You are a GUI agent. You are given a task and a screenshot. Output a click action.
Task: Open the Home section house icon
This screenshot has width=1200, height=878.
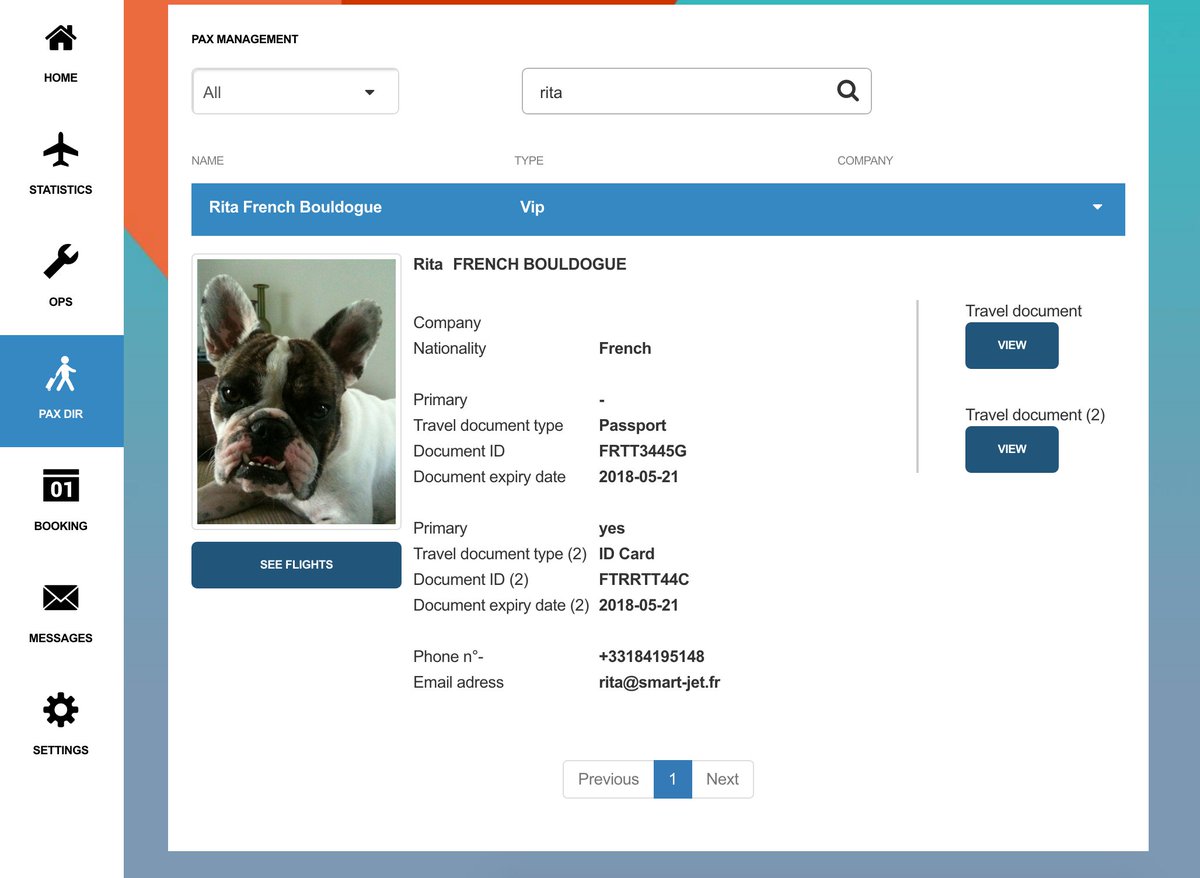(61, 38)
